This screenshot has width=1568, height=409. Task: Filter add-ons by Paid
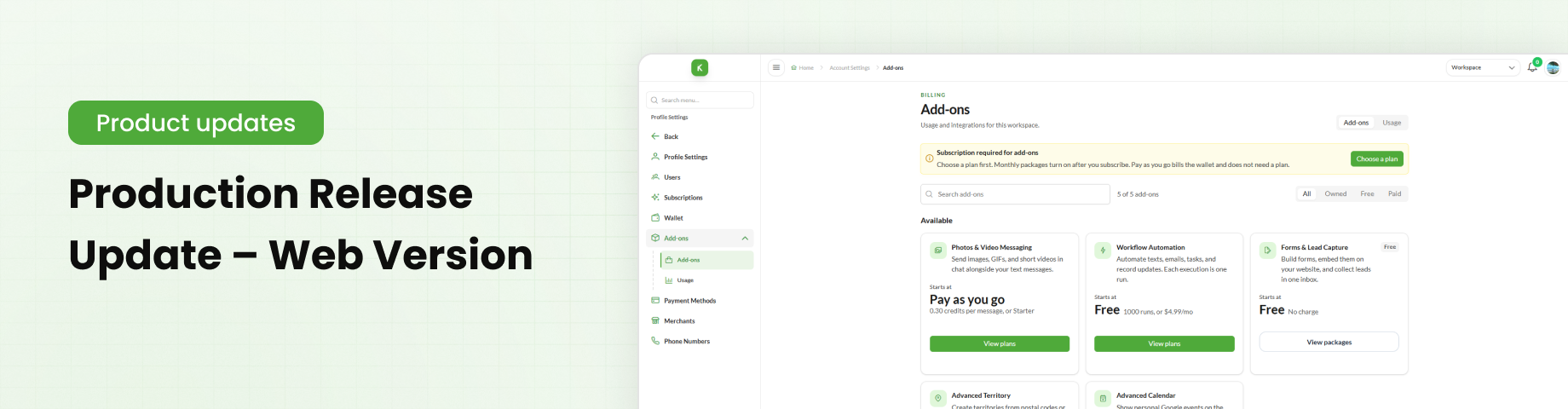point(1394,194)
